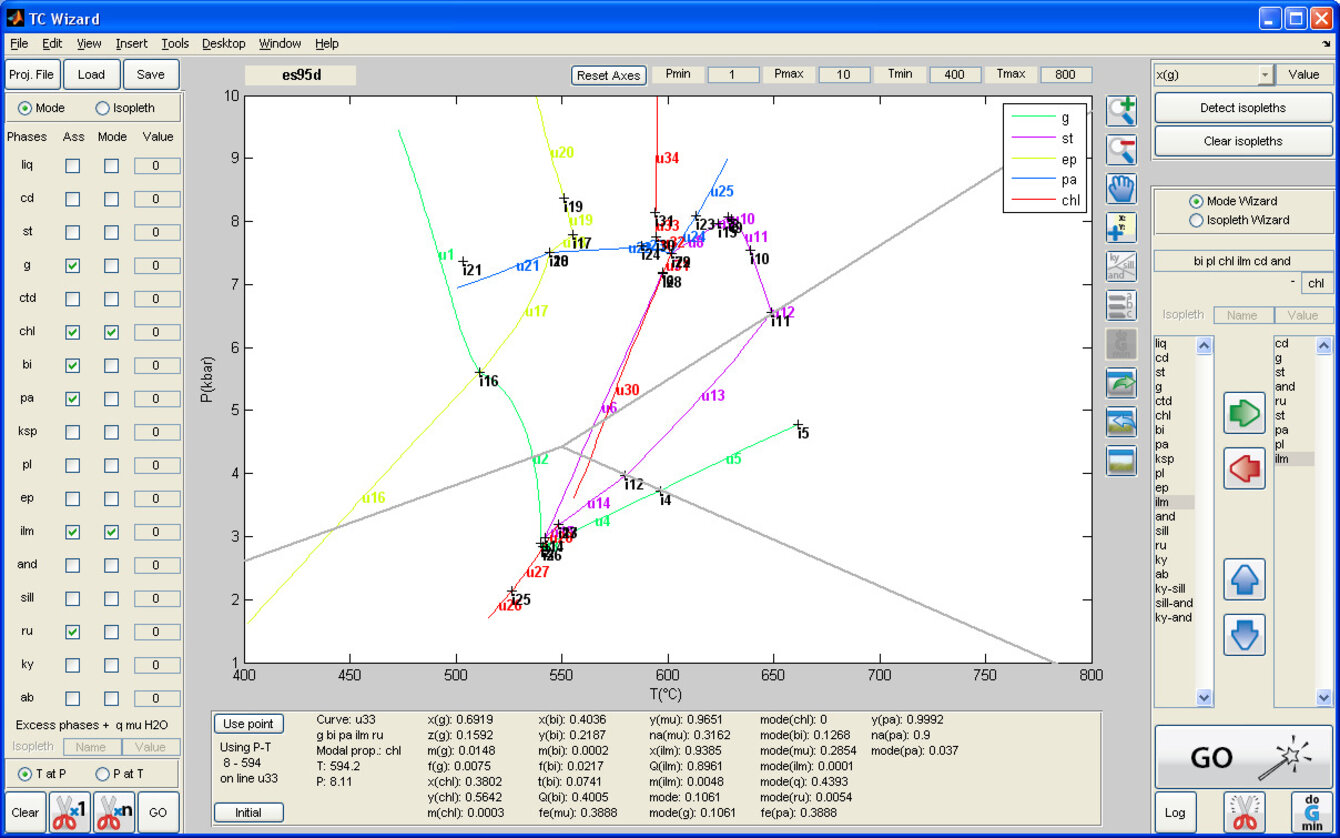Screen dimensions: 1340x838
Task: Open the Insert menu
Action: click(x=131, y=44)
